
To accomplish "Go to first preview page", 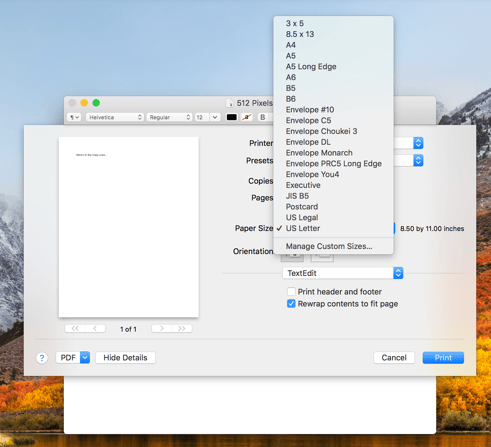I will pos(75,329).
